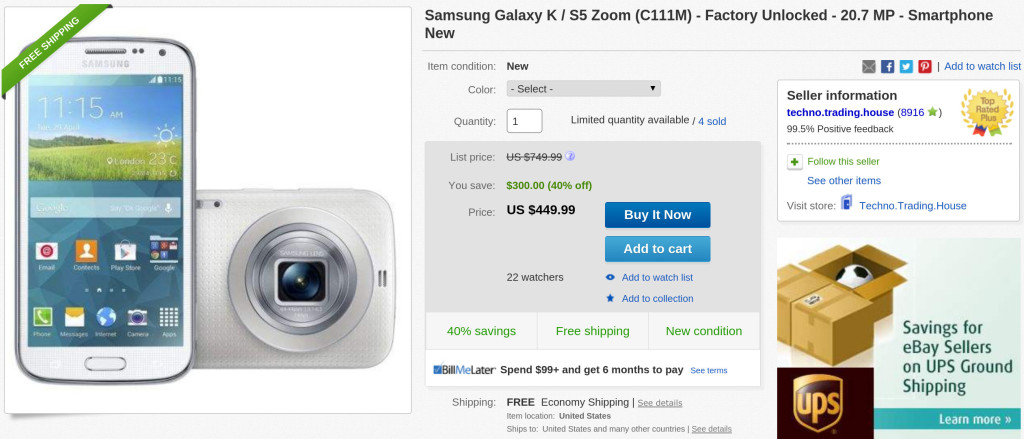Click the store icon beside Visit store
The image size is (1024, 439).
click(x=846, y=204)
